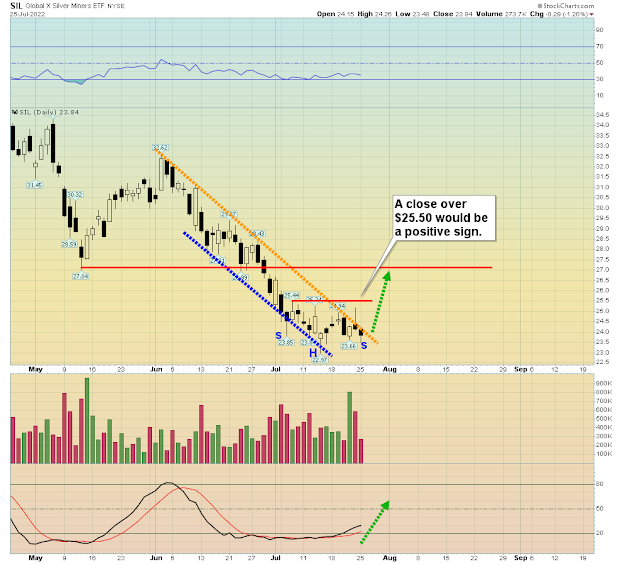Screen dimensions: 622x564
Task: Click the Close 23.84 header value
Action: click(x=453, y=14)
